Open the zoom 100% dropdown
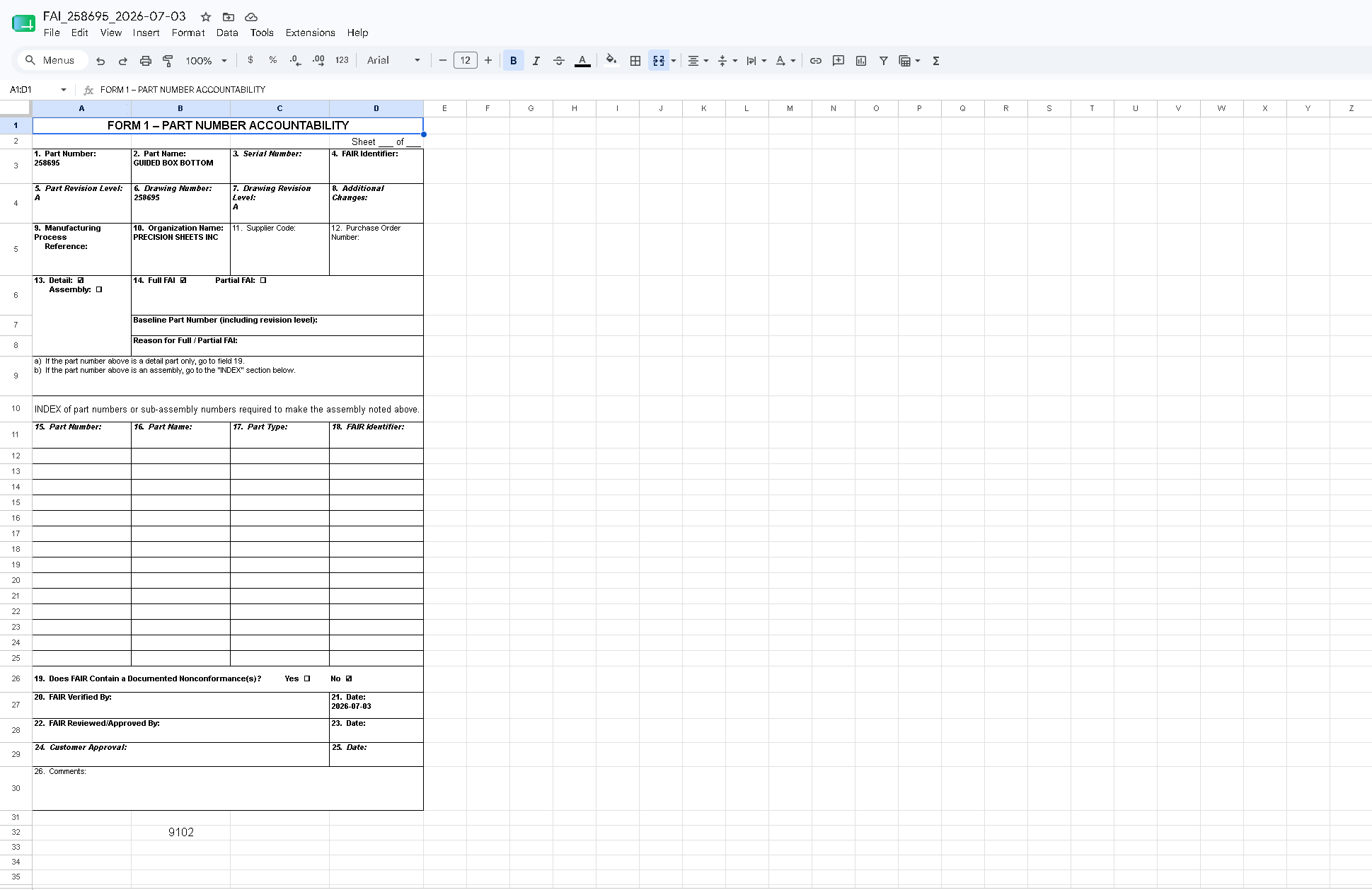The height and width of the screenshot is (890, 1372). 206,61
